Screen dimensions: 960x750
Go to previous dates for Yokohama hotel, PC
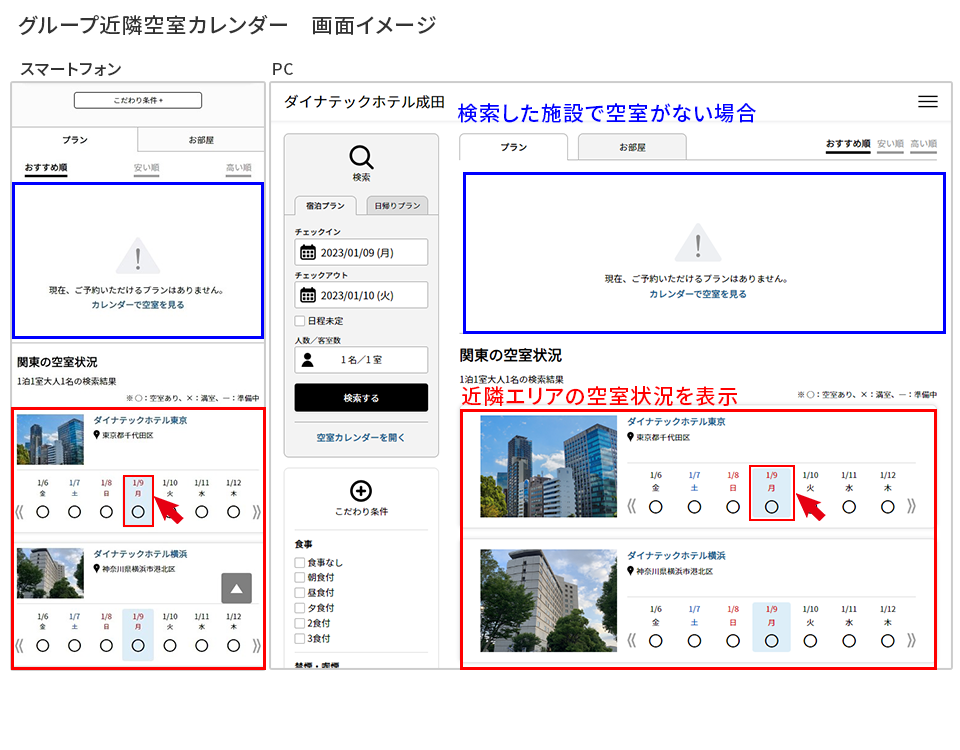coord(632,640)
